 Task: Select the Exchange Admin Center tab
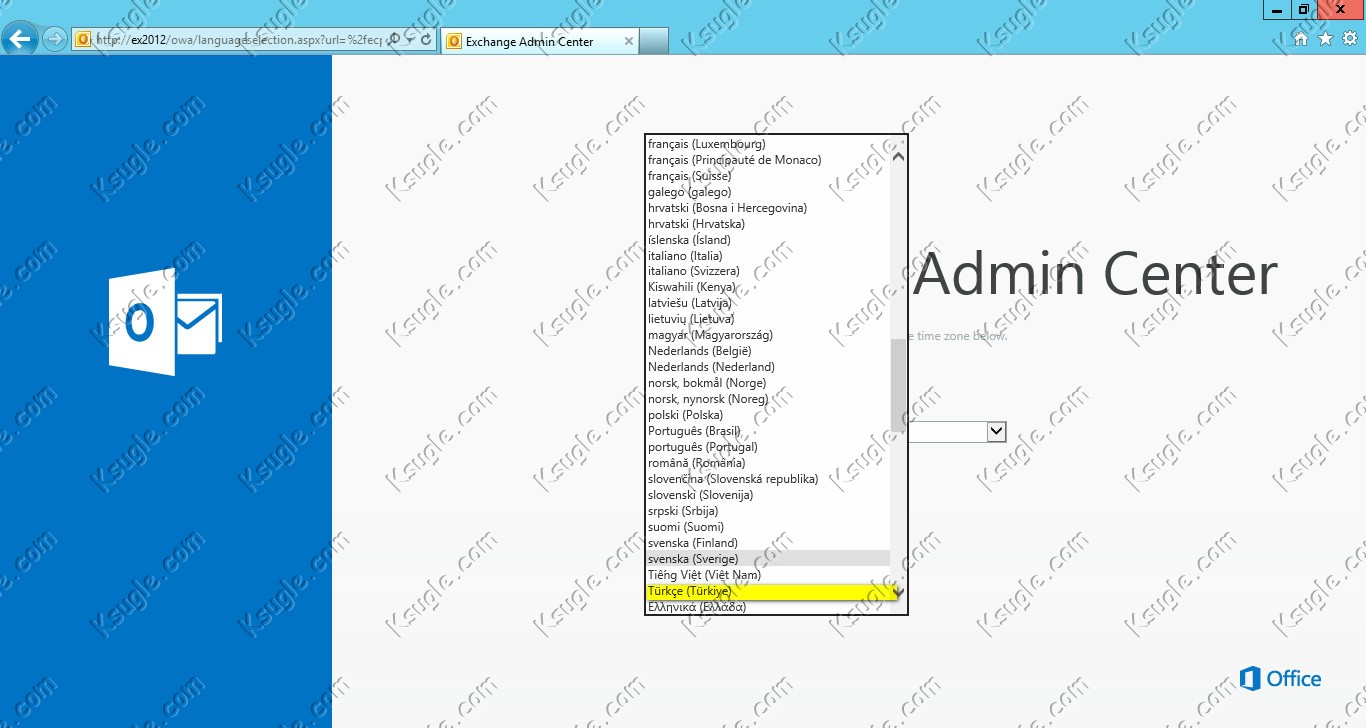click(x=540, y=41)
